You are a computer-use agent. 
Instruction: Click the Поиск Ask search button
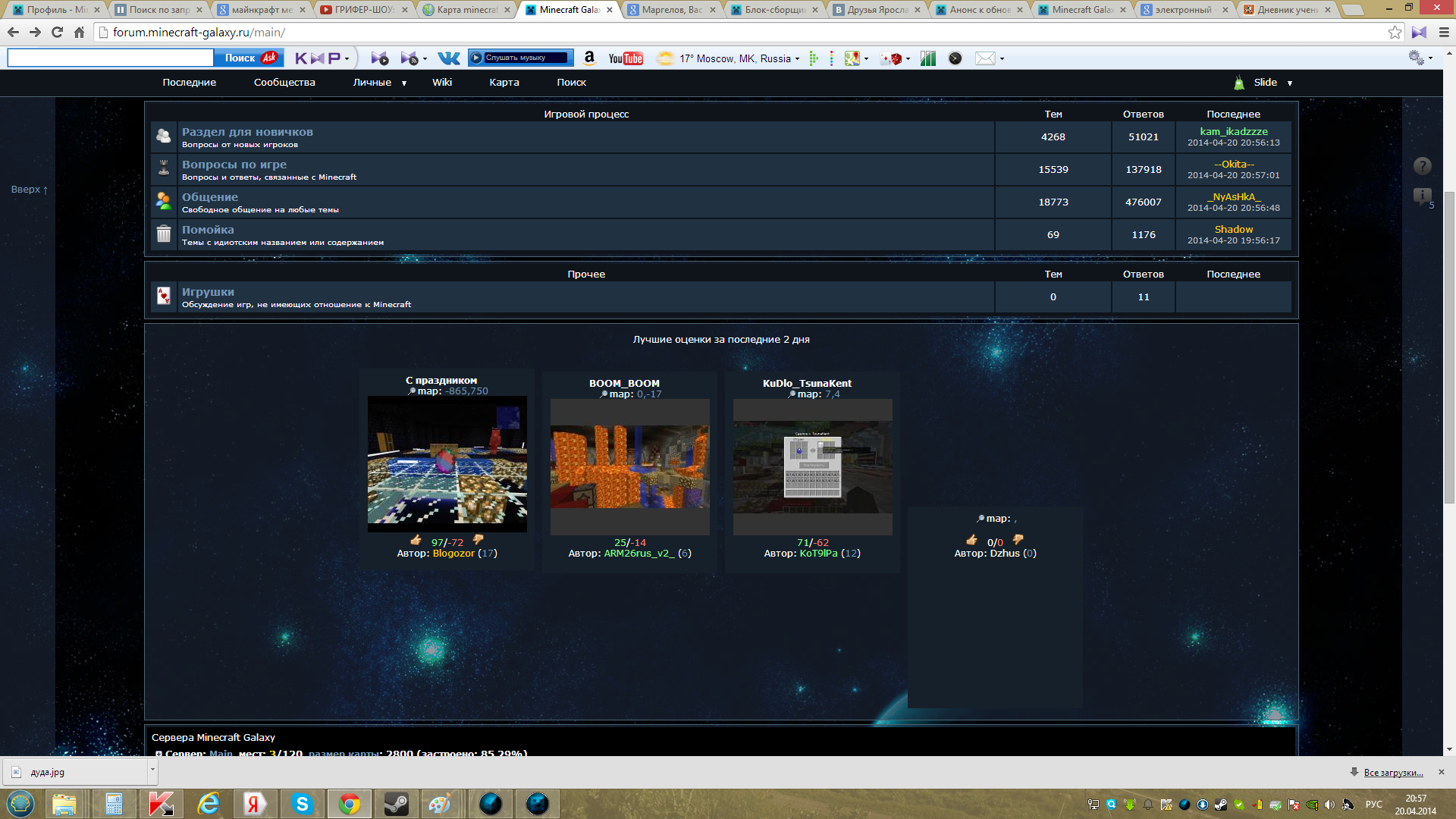[249, 58]
